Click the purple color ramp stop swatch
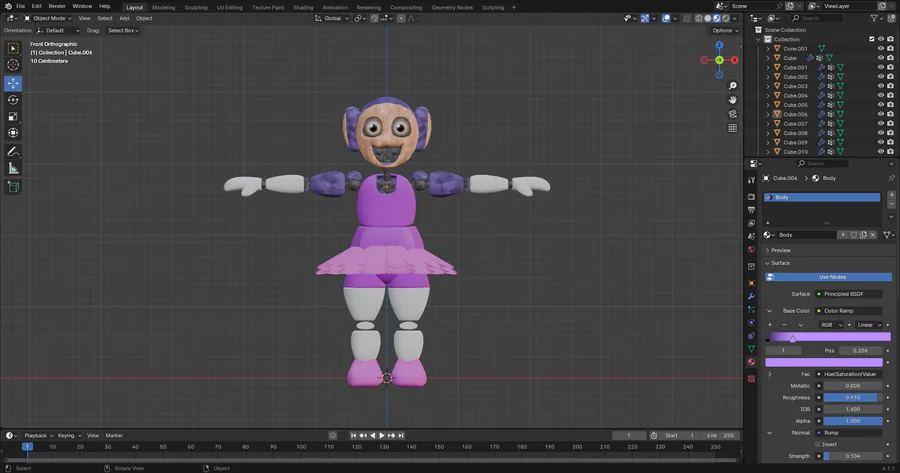This screenshot has width=900, height=473. pos(824,362)
